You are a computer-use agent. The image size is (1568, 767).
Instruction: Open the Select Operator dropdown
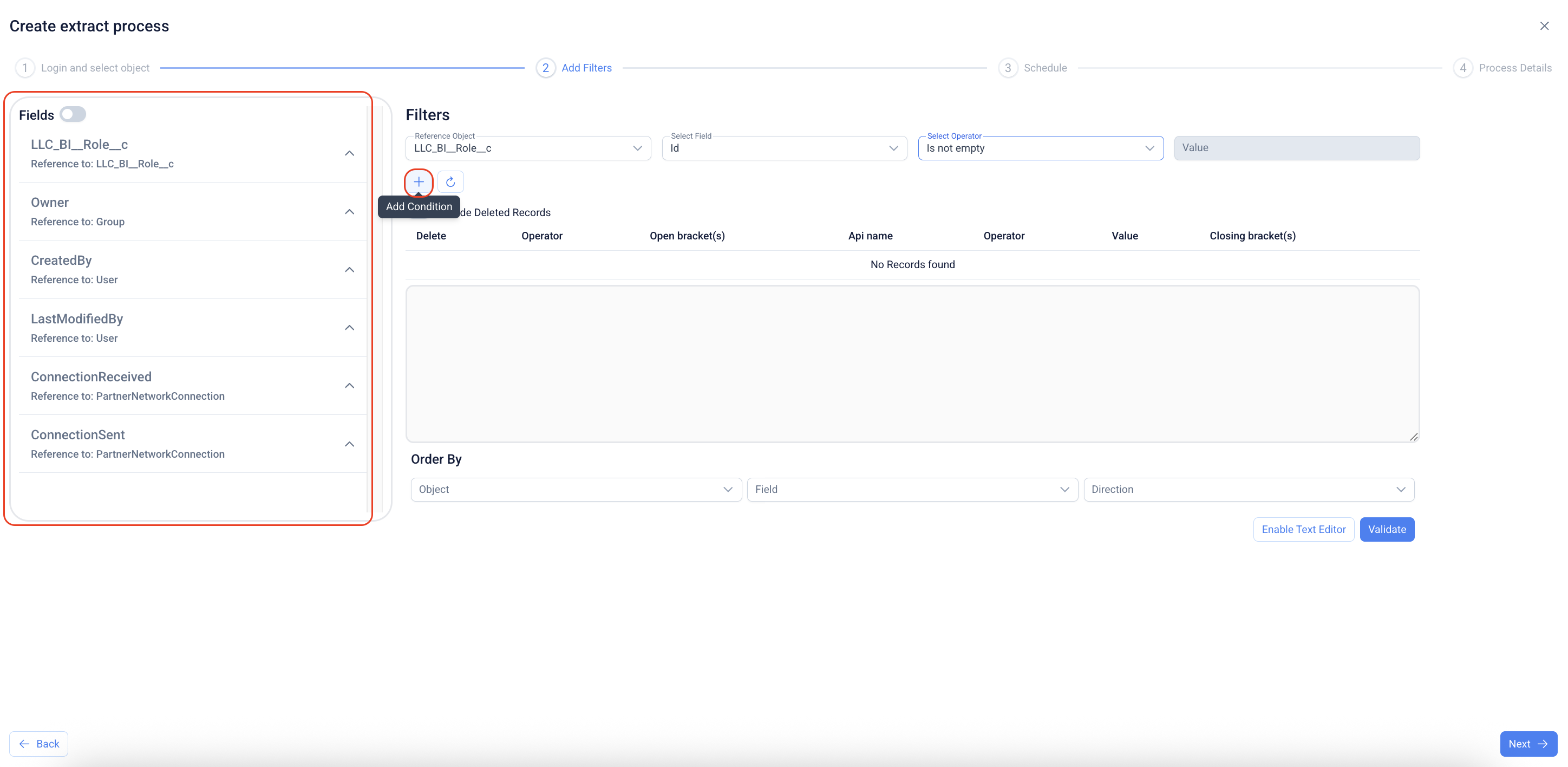coord(1040,148)
